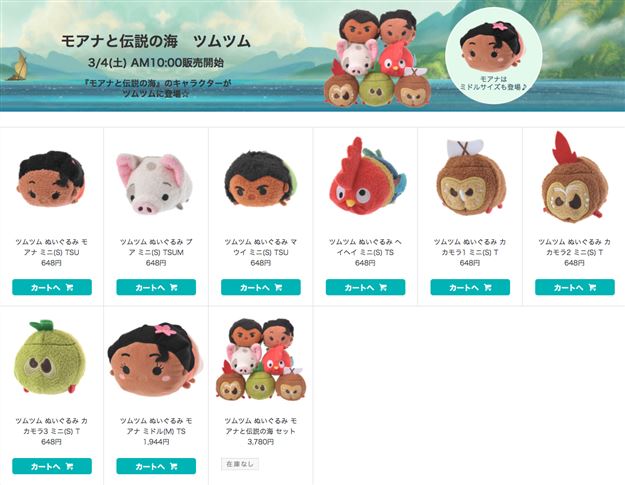
Task: View Heihei red rooster plush image
Action: tap(367, 176)
